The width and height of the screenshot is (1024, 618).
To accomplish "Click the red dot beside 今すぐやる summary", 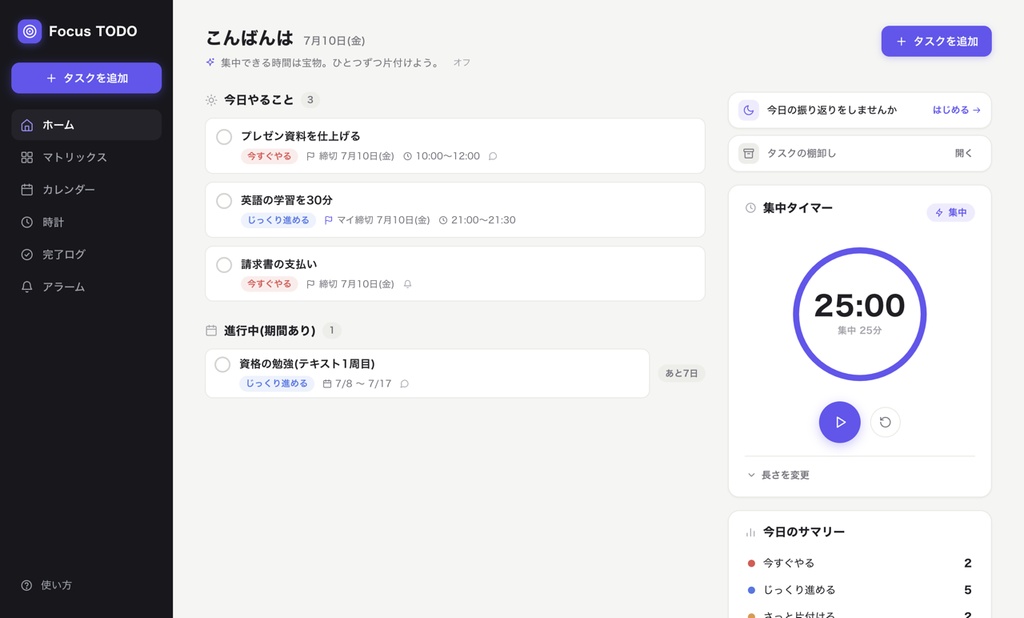I will 751,563.
